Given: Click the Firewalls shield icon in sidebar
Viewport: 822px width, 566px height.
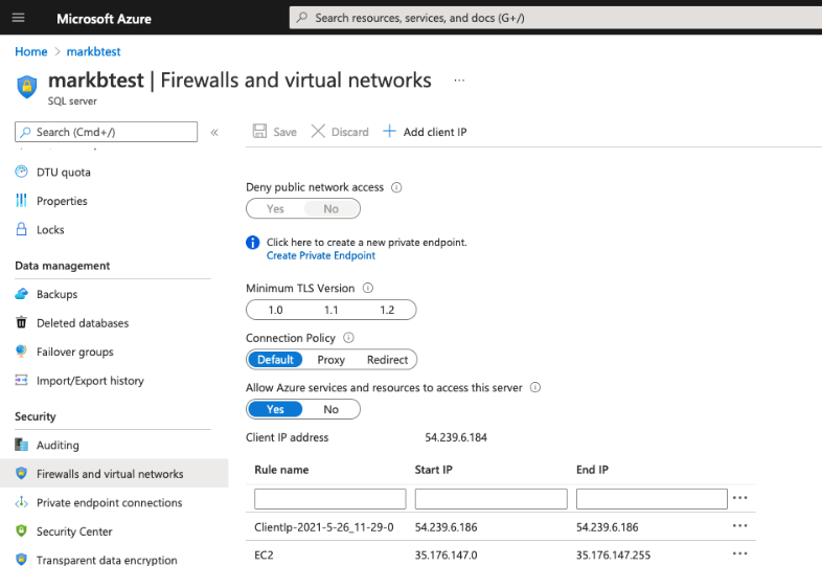Looking at the screenshot, I should 21,473.
